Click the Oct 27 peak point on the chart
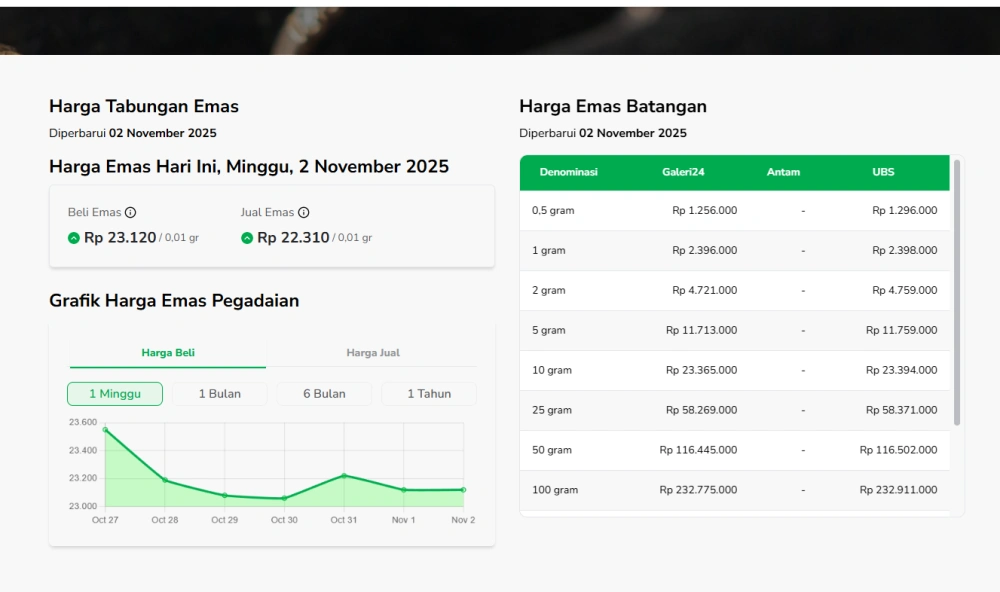1000x592 pixels. 105,428
